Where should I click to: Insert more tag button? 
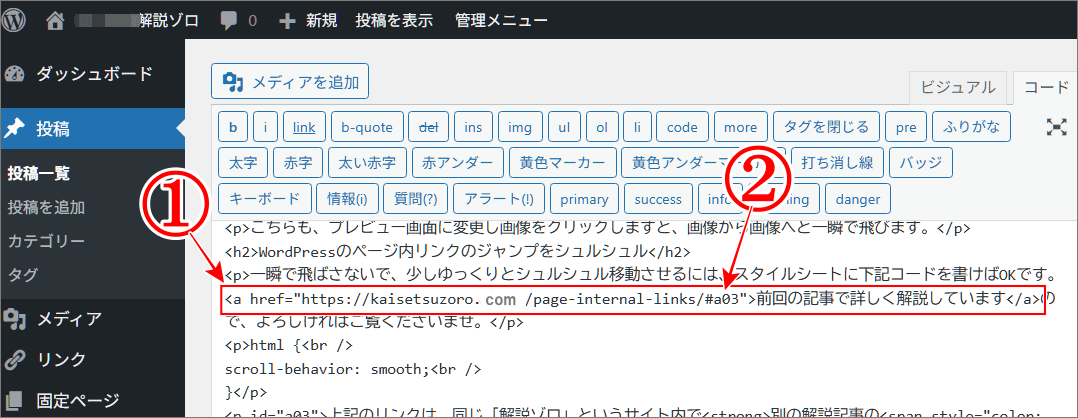coord(741,127)
